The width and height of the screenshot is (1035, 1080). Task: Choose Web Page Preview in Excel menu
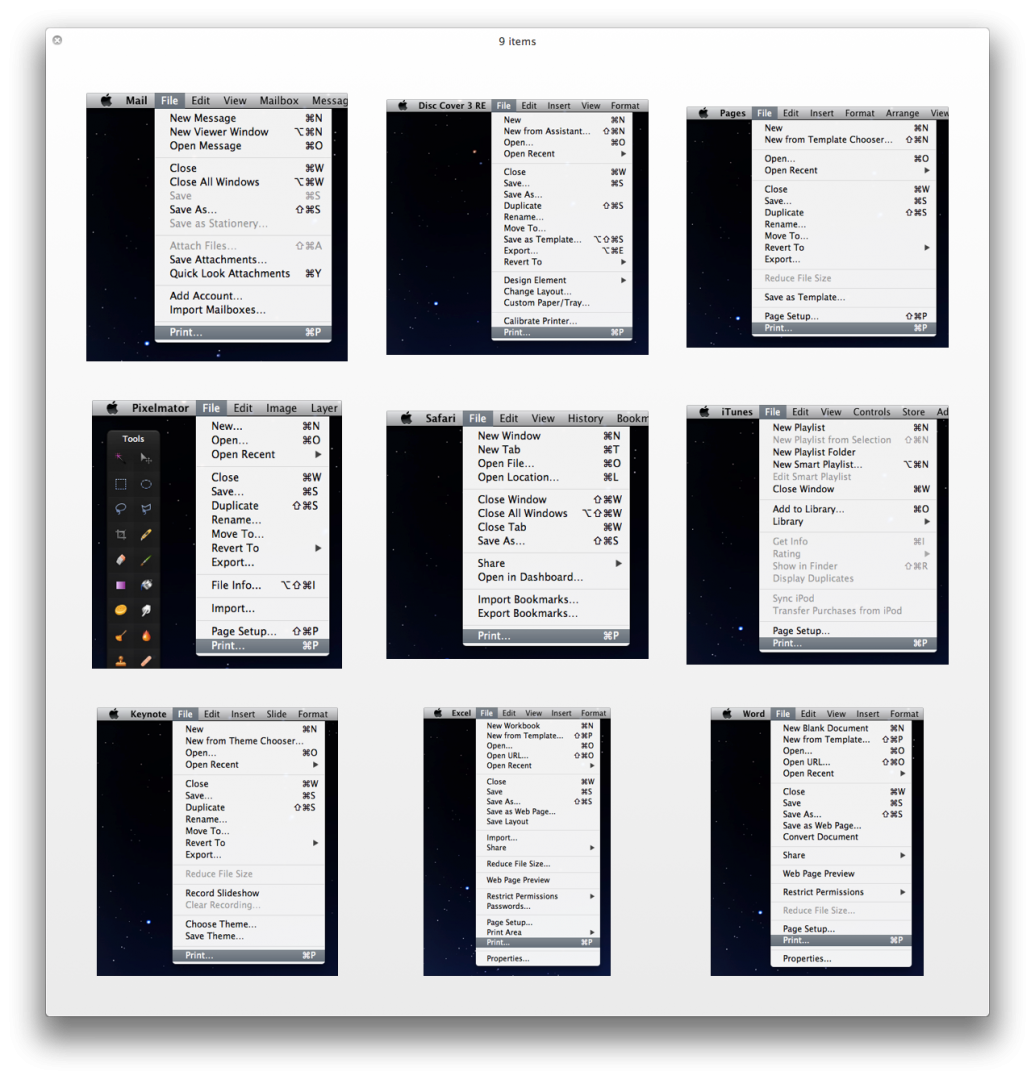538,880
